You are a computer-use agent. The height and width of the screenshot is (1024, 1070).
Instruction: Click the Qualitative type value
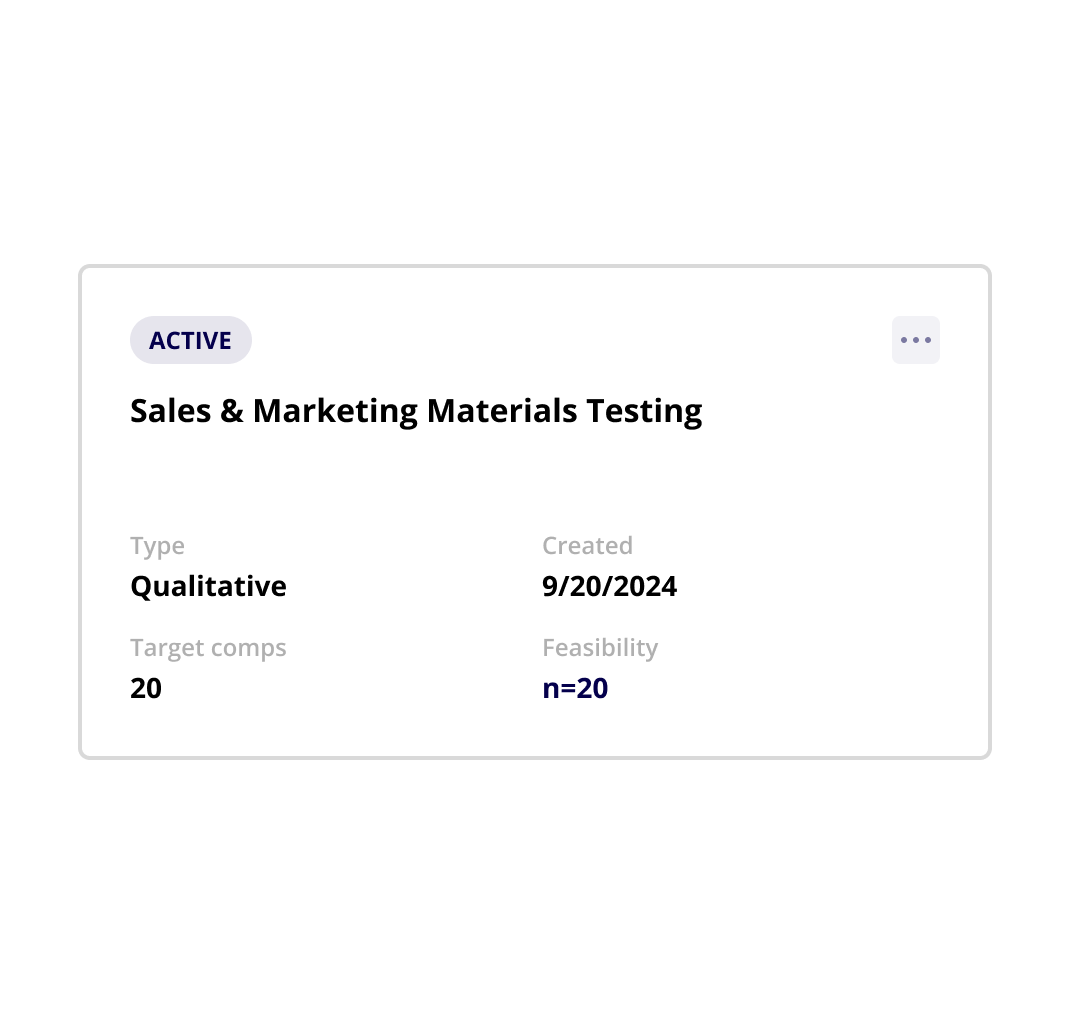point(208,586)
